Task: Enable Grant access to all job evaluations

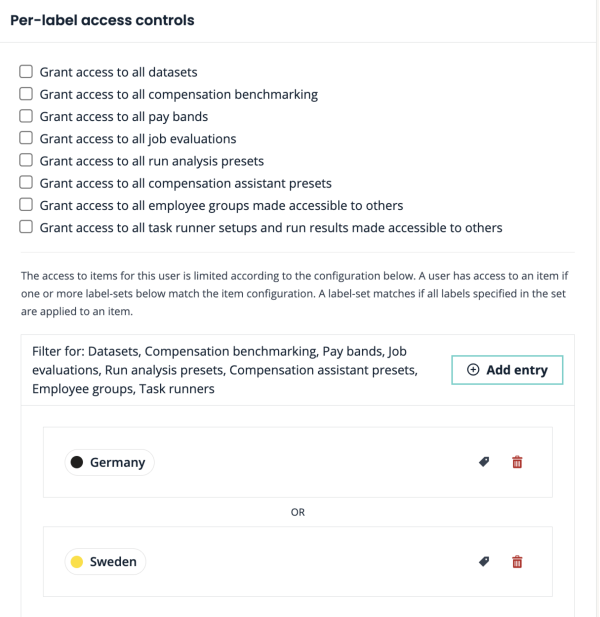Action: (27, 138)
